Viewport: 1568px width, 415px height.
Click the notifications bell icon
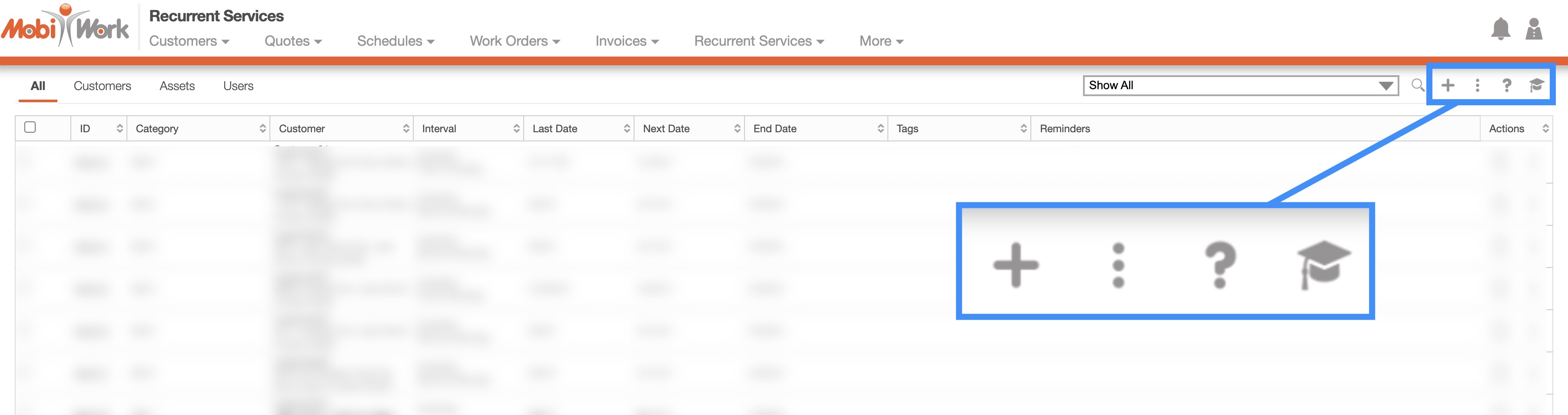point(1500,29)
